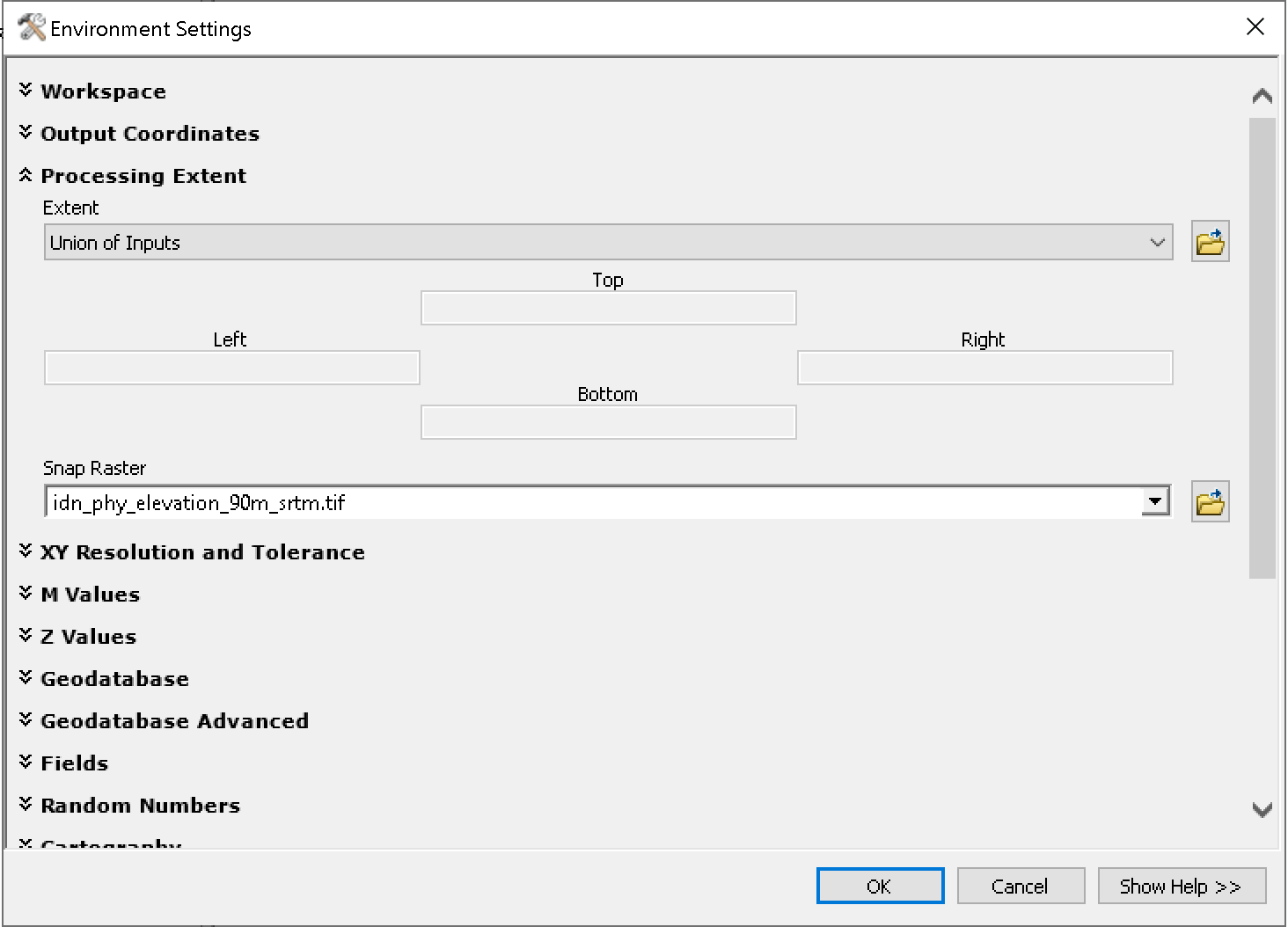This screenshot has height=927, width=1288.
Task: Browse for snap raster folder icon
Action: tap(1210, 502)
